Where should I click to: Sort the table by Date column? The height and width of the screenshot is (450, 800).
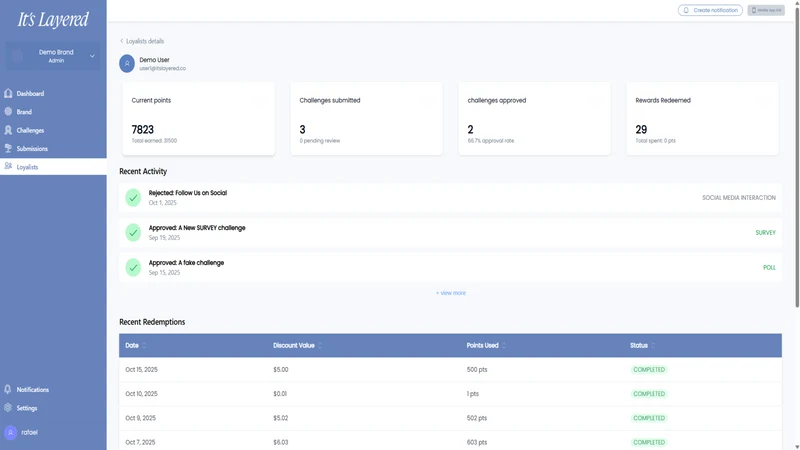tap(144, 345)
